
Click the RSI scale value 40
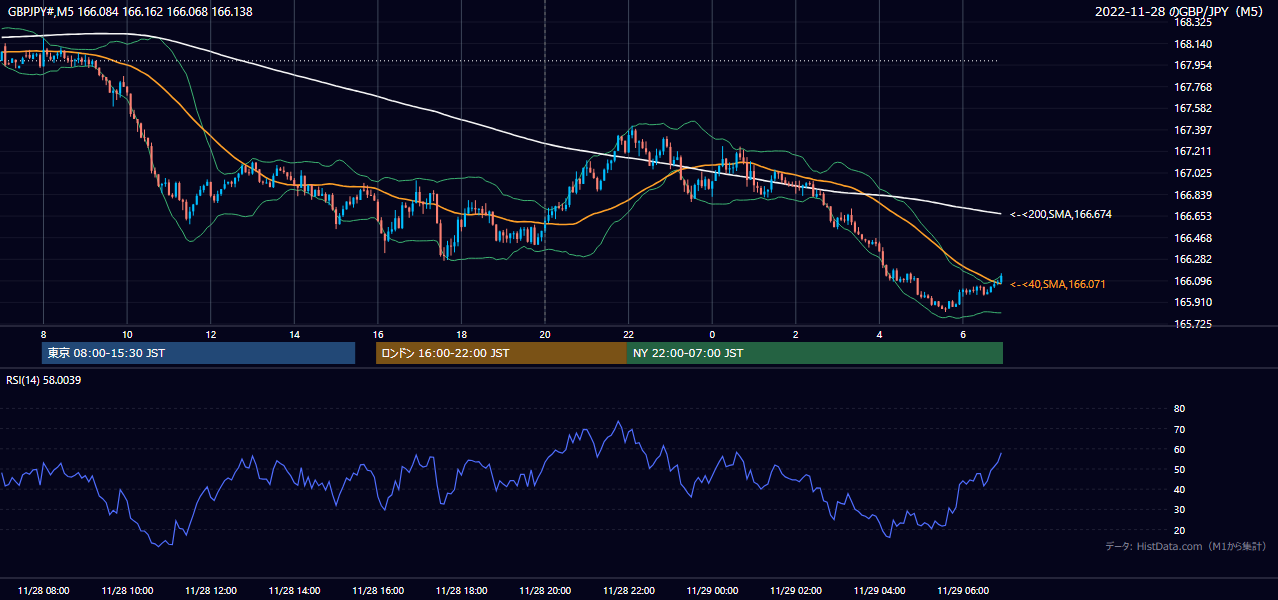[x=1179, y=489]
